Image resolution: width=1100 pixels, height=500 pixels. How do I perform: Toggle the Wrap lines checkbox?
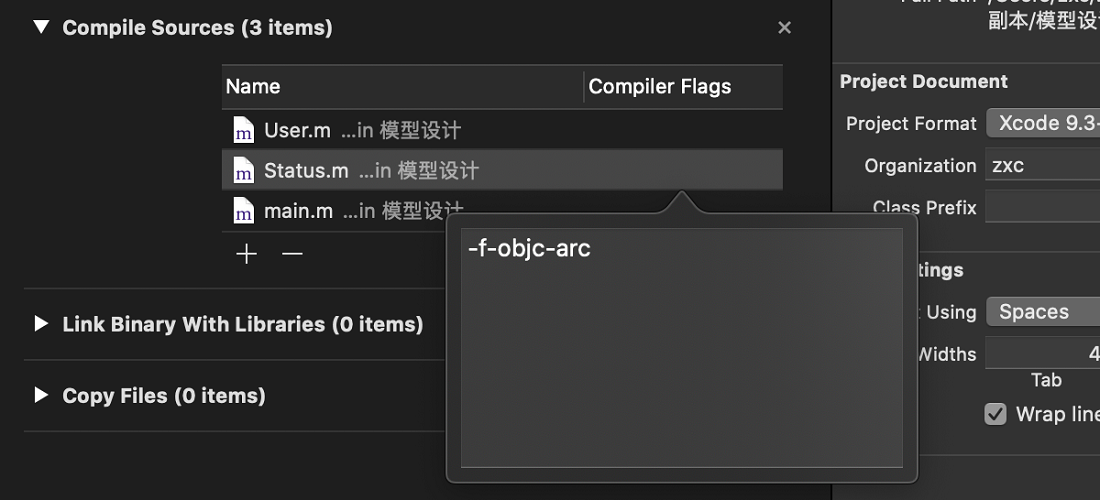tap(995, 414)
